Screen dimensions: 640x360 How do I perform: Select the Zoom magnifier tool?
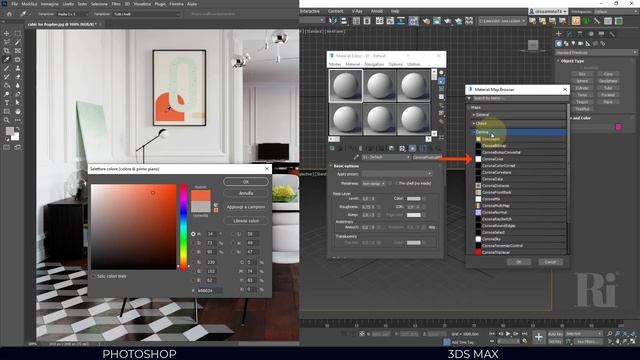7,120
